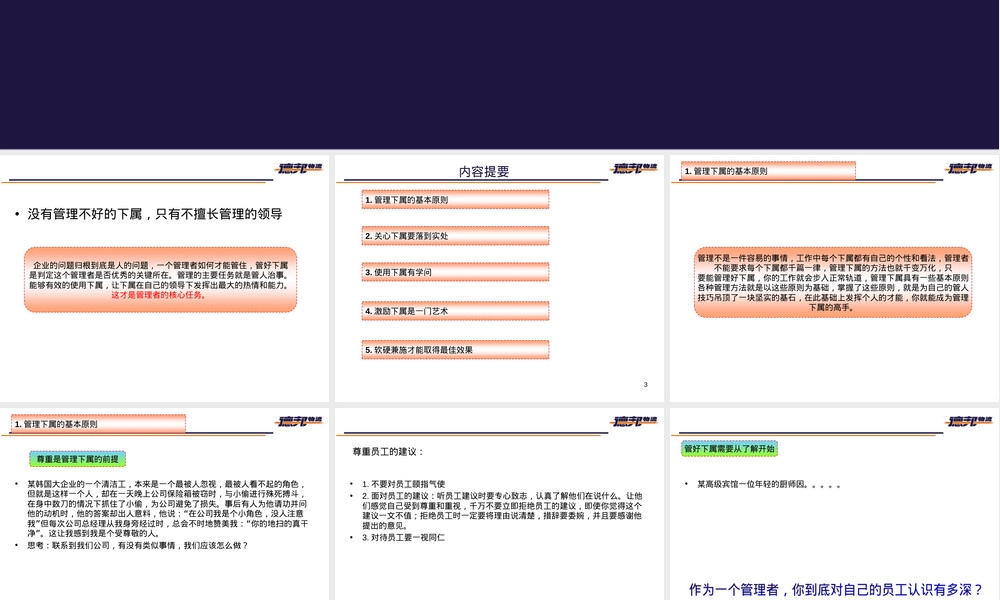Click the heading 尊重员工的建议：
Screen dimensions: 1000x600
click(x=388, y=451)
